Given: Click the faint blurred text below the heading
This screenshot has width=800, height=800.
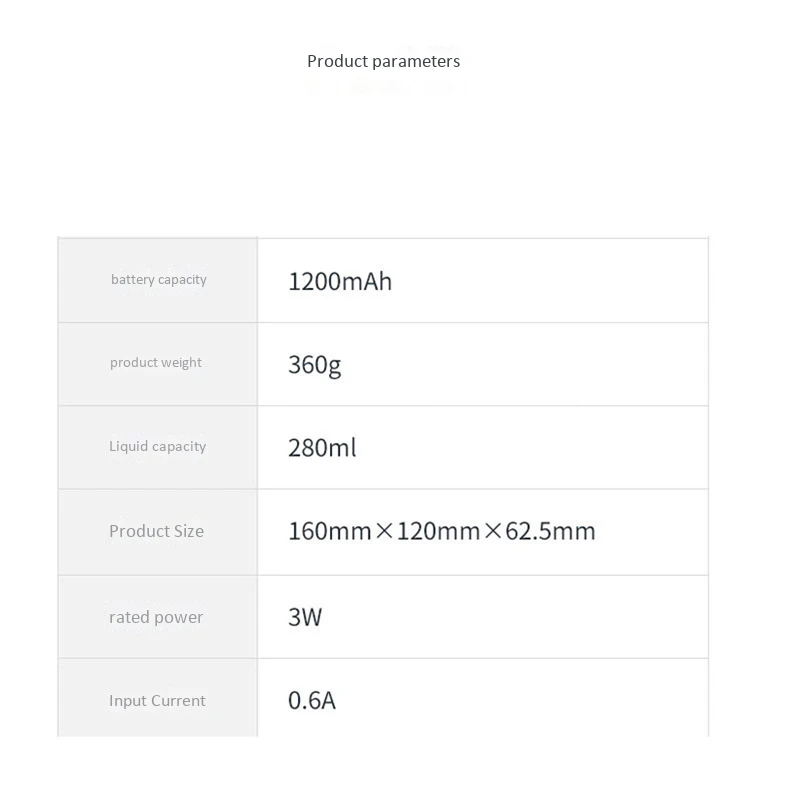Looking at the screenshot, I should point(385,89).
